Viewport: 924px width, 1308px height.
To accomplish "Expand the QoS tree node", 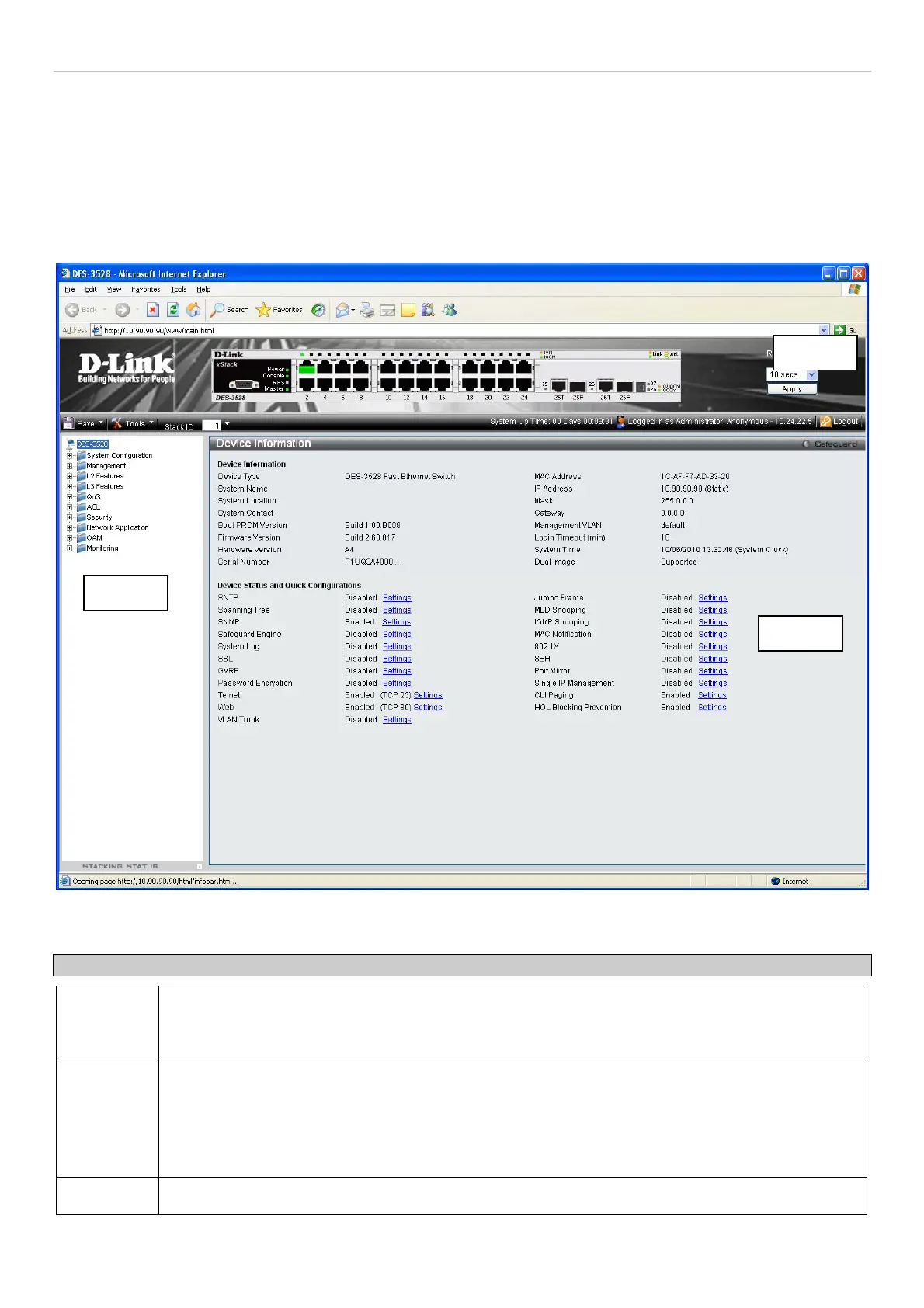I will click(x=70, y=496).
